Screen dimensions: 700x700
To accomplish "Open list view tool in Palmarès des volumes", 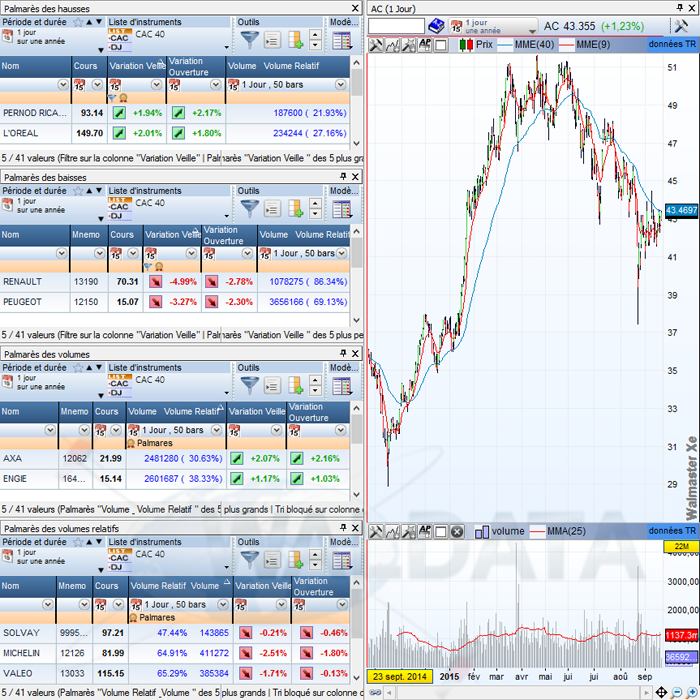I will tap(272, 386).
